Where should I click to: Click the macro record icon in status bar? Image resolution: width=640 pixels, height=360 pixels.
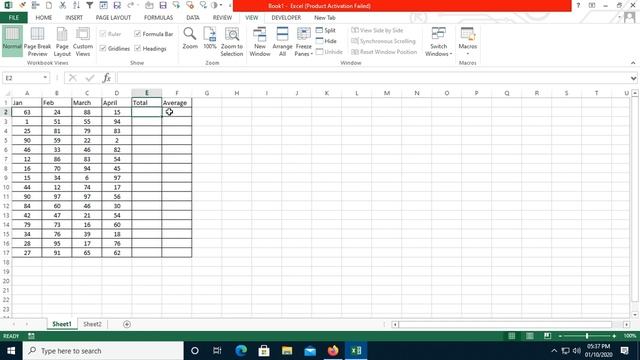click(31, 336)
